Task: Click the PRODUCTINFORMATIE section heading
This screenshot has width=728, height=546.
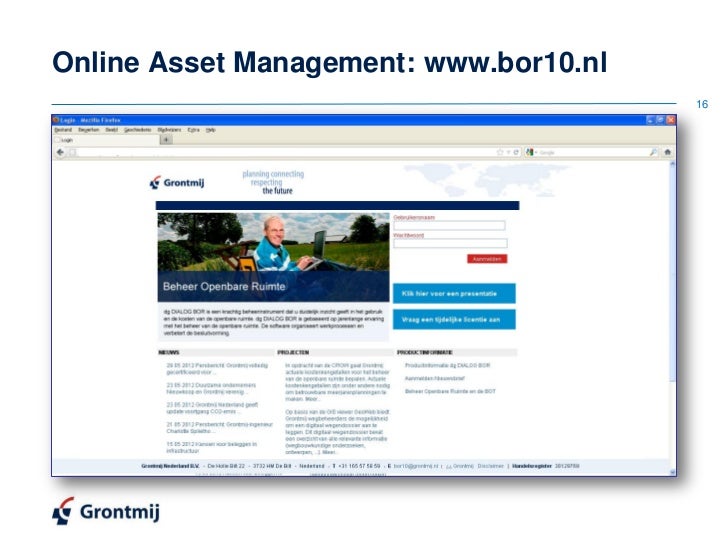Action: click(x=425, y=352)
